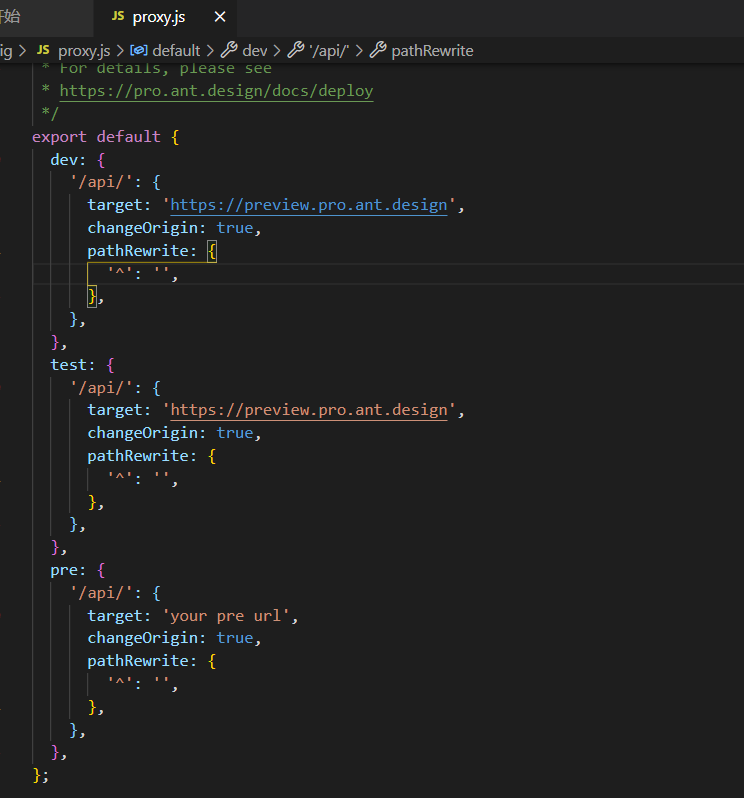Click the wrench icon before pathRewrite breadcrumb
This screenshot has width=744, height=798.
tap(378, 50)
